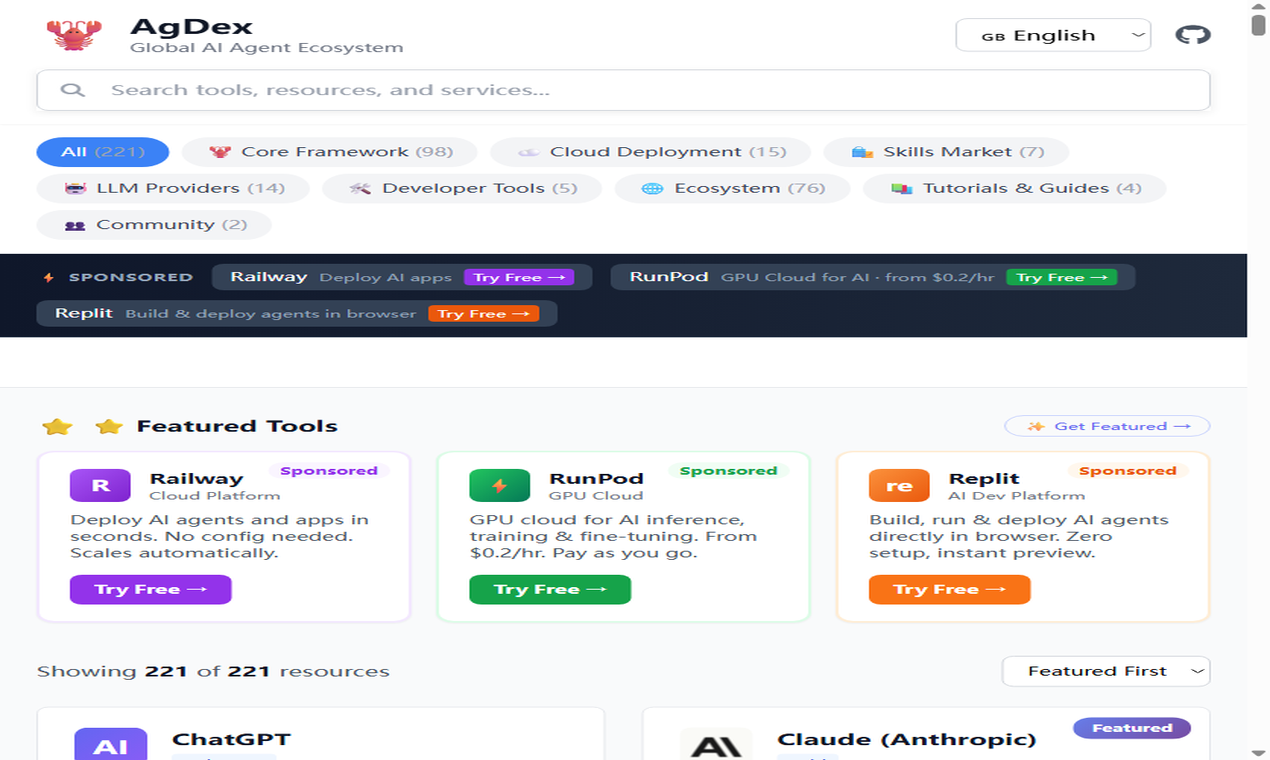This screenshot has width=1270, height=760.
Task: Click 'AI Dev Platform' subtitle on Replit card
Action: coord(1017,495)
